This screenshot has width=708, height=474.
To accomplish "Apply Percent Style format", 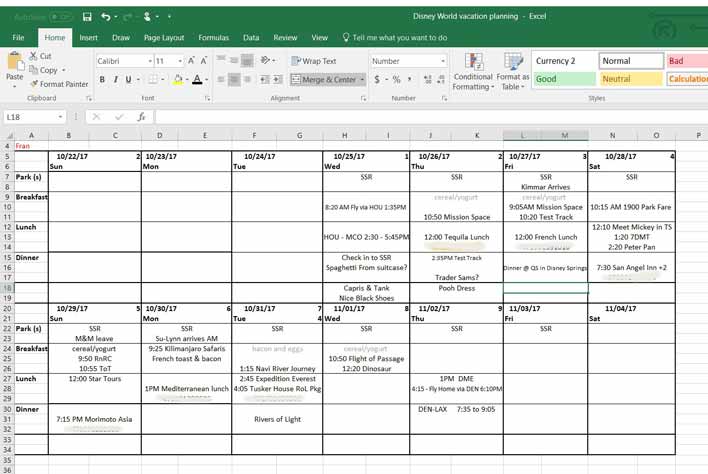I will [x=396, y=79].
